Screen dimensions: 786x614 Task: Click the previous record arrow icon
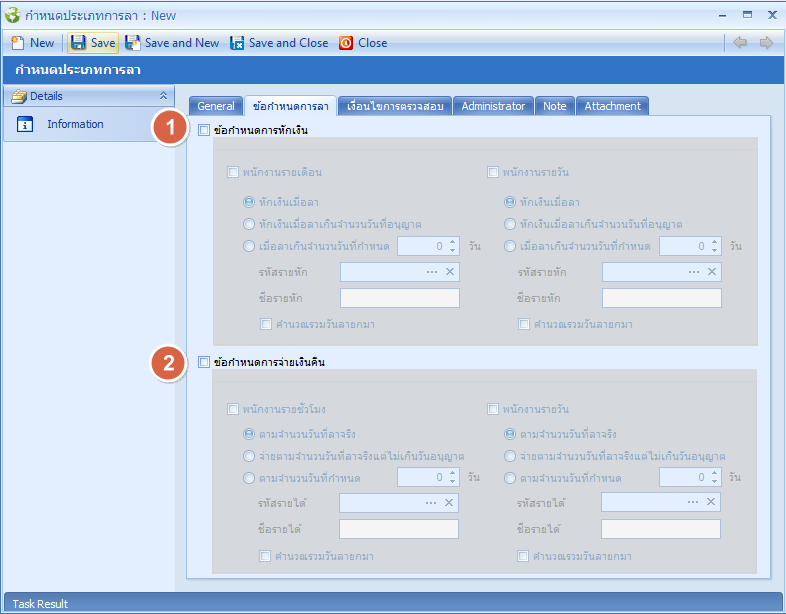click(x=740, y=43)
